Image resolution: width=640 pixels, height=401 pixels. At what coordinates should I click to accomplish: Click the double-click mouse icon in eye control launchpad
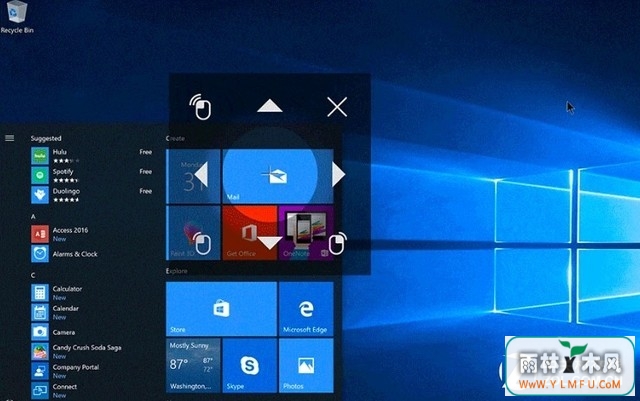tap(200, 107)
